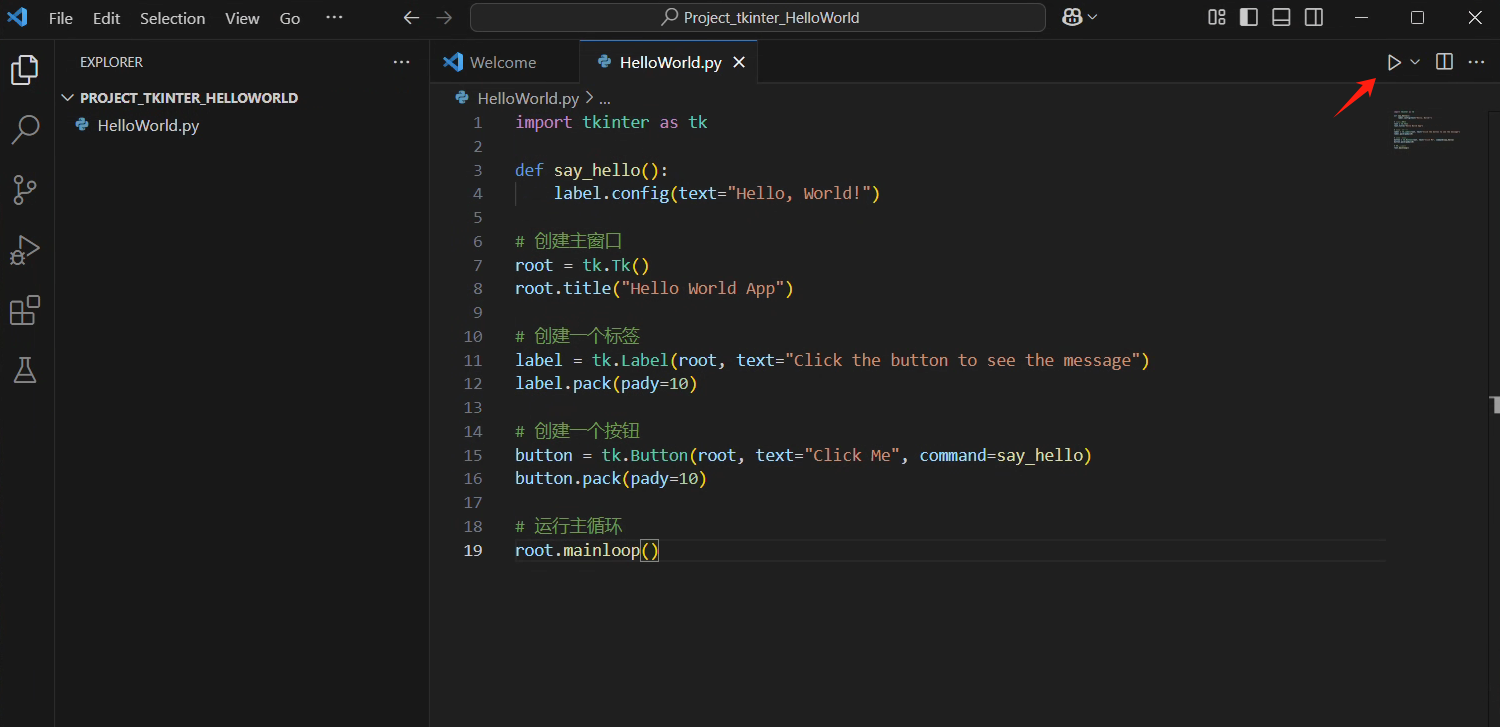1500x727 pixels.
Task: Select HelloWorld.py in the Explorer tree
Action: 148,126
